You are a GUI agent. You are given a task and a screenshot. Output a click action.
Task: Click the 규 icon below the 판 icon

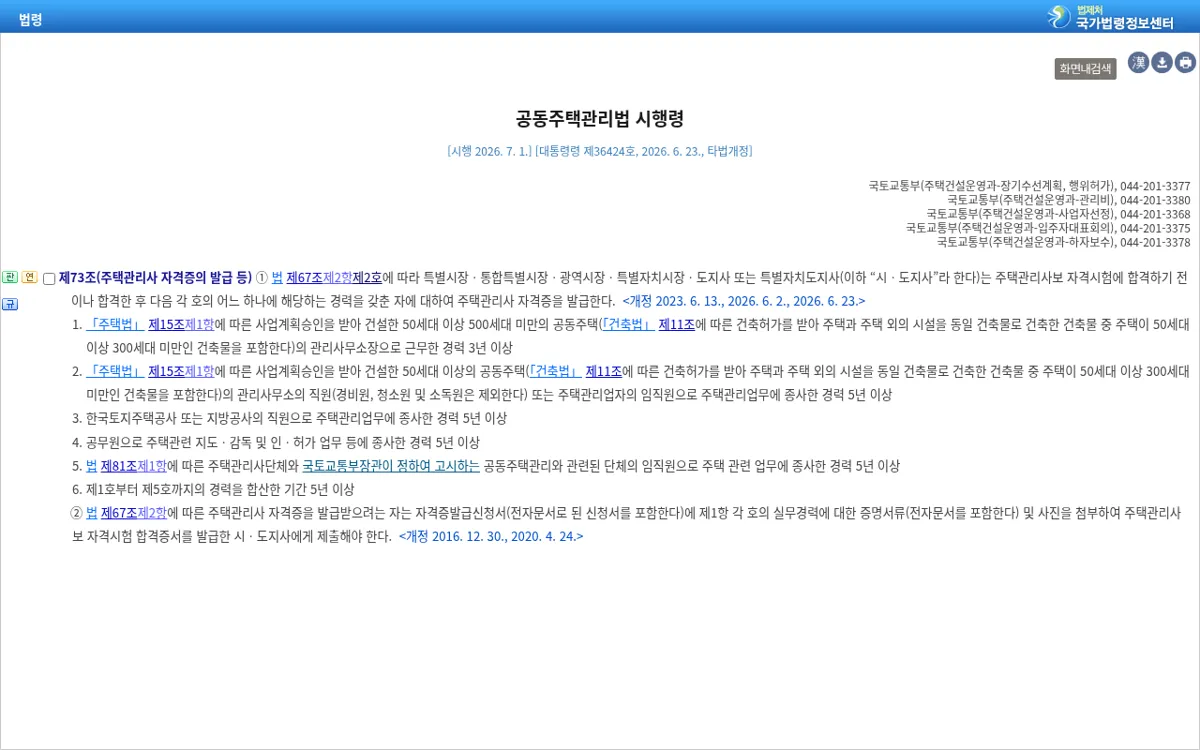9,304
